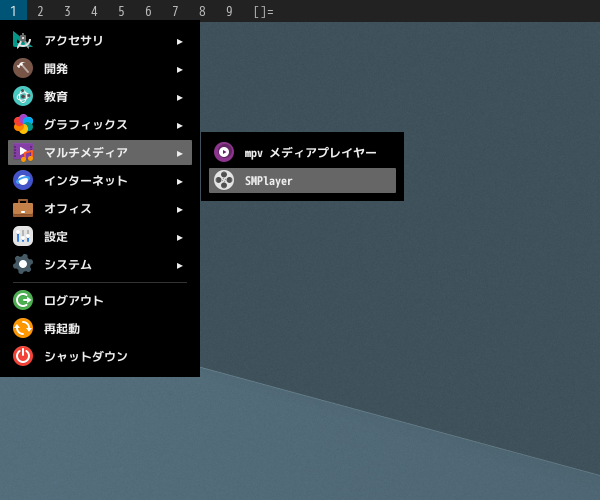Switch to workspace tag 5
The image size is (600, 500).
click(121, 11)
